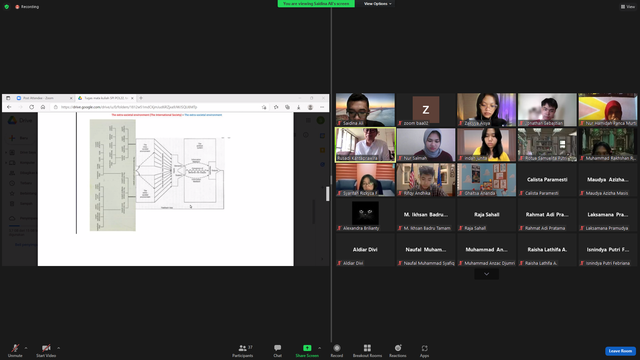Select the Isnindya Putri Febriana name tile

[x=608, y=250]
